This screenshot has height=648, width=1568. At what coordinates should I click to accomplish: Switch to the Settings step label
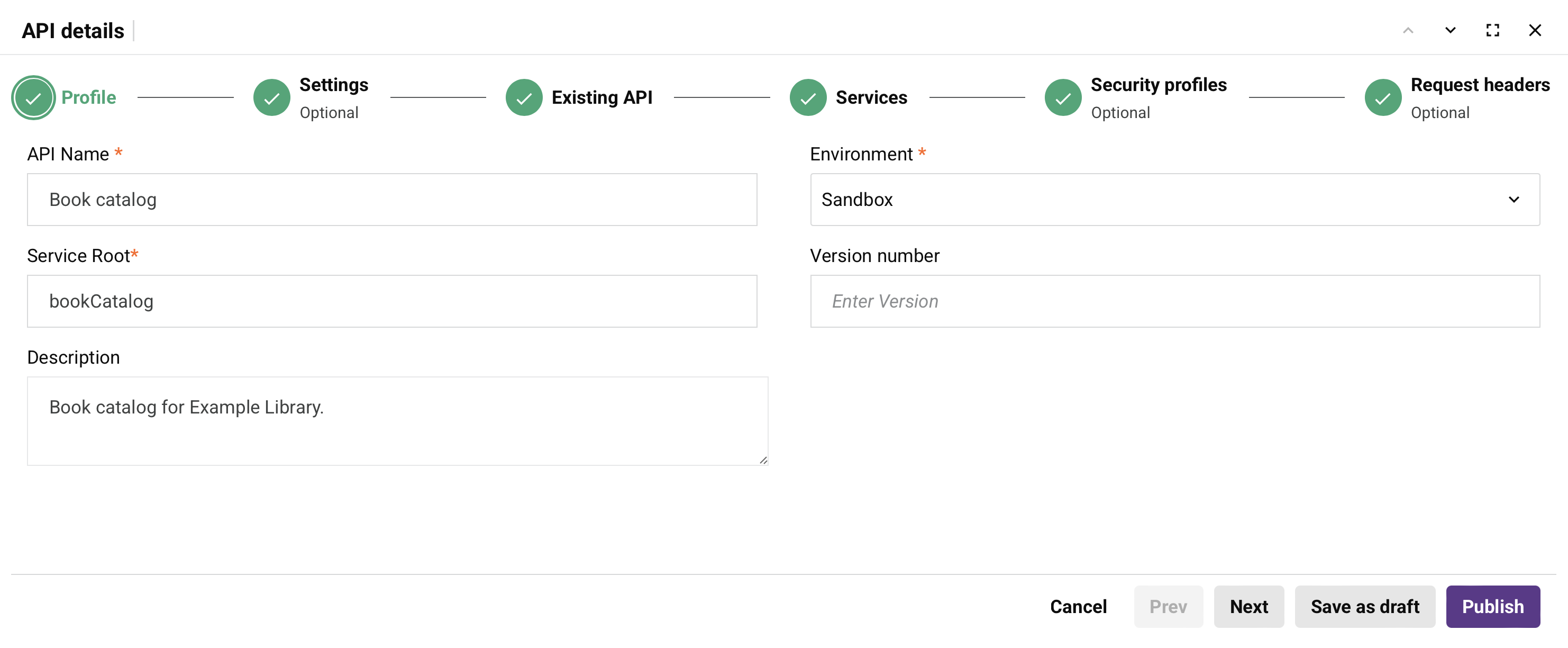pyautogui.click(x=334, y=85)
